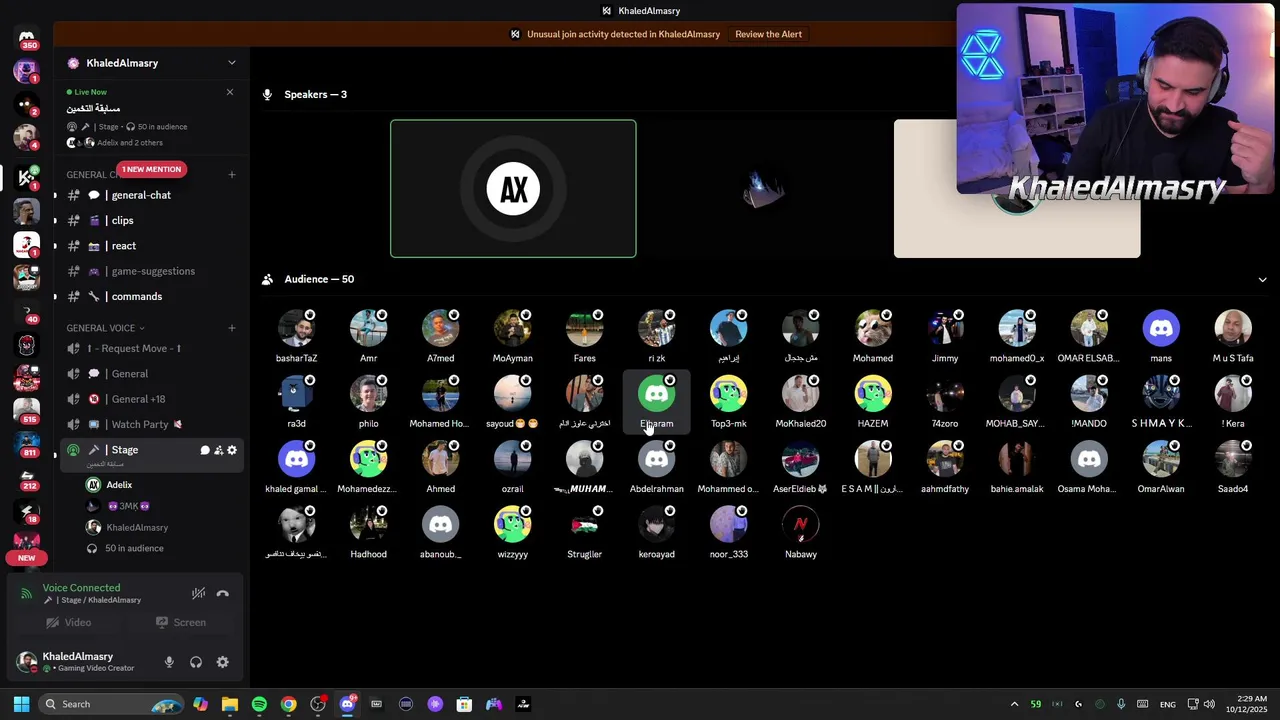Viewport: 1280px width, 720px height.
Task: Open the commands channel
Action: click(150, 297)
